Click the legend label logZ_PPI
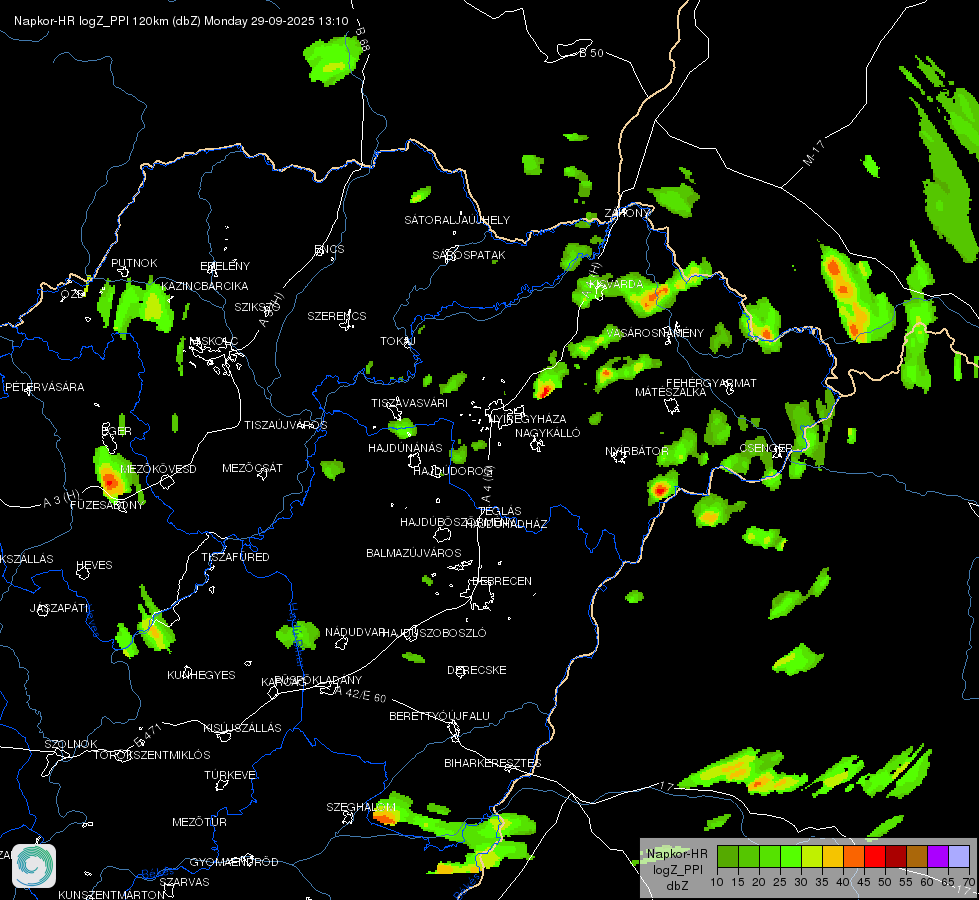Image resolution: width=979 pixels, height=900 pixels. [x=678, y=869]
